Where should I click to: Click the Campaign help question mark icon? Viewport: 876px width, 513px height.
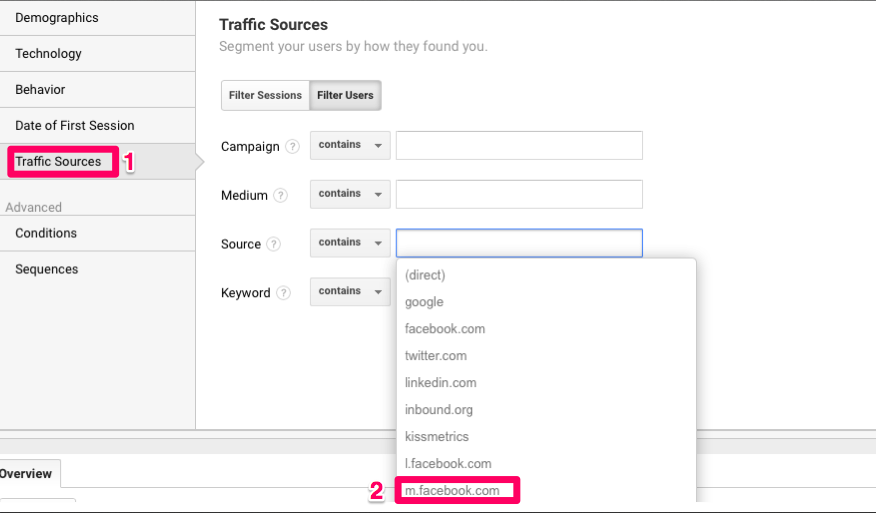292,146
